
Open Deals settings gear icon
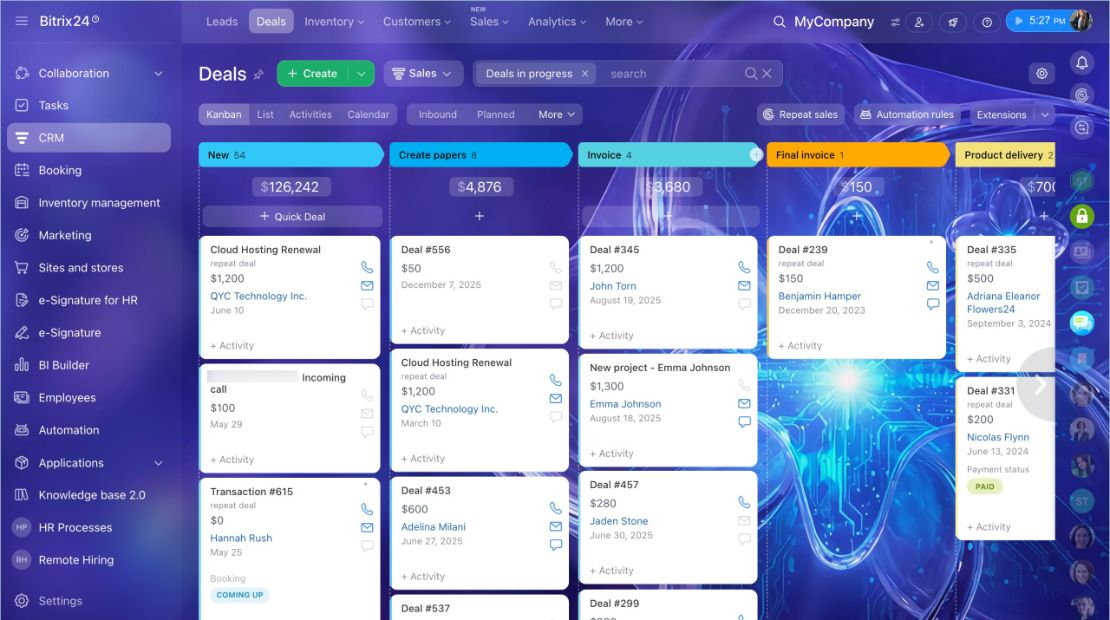tap(1041, 74)
